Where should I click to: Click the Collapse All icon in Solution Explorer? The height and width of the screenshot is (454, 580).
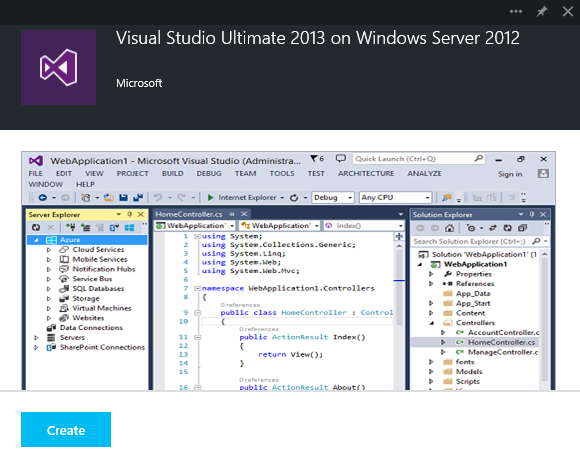pos(522,228)
